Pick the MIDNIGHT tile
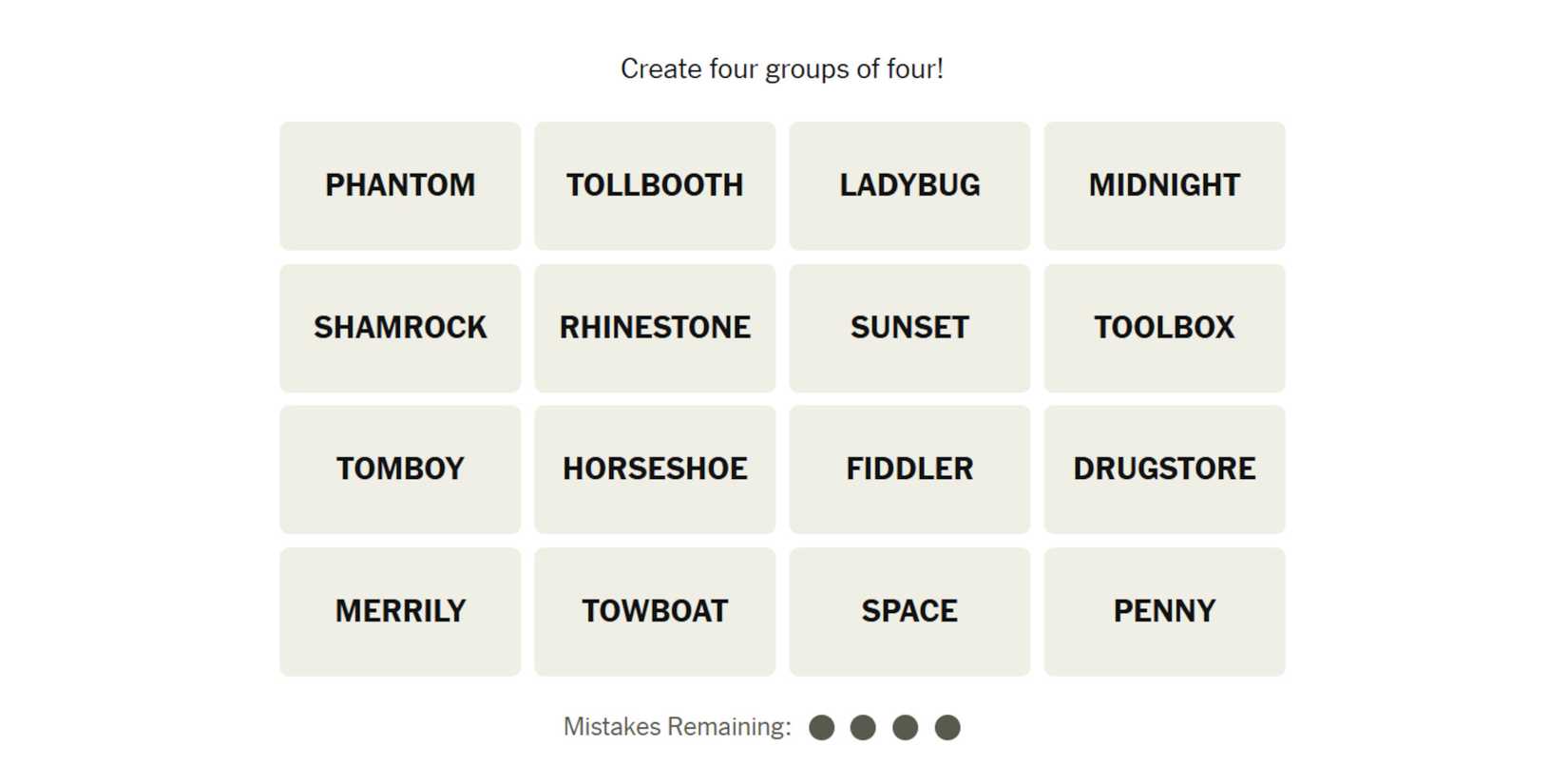 pos(1164,185)
